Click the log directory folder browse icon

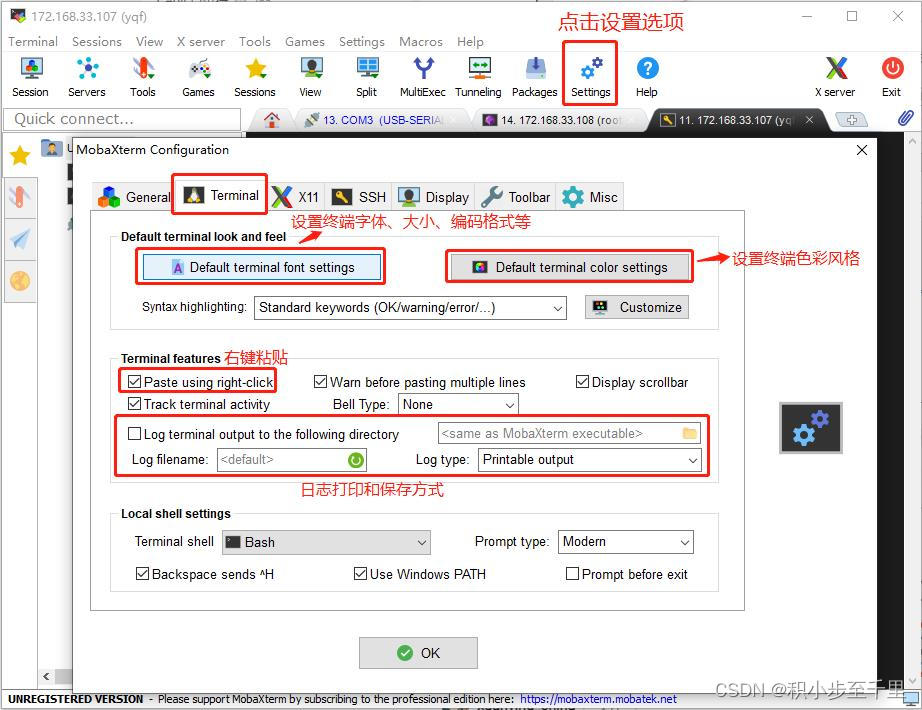tap(690, 434)
